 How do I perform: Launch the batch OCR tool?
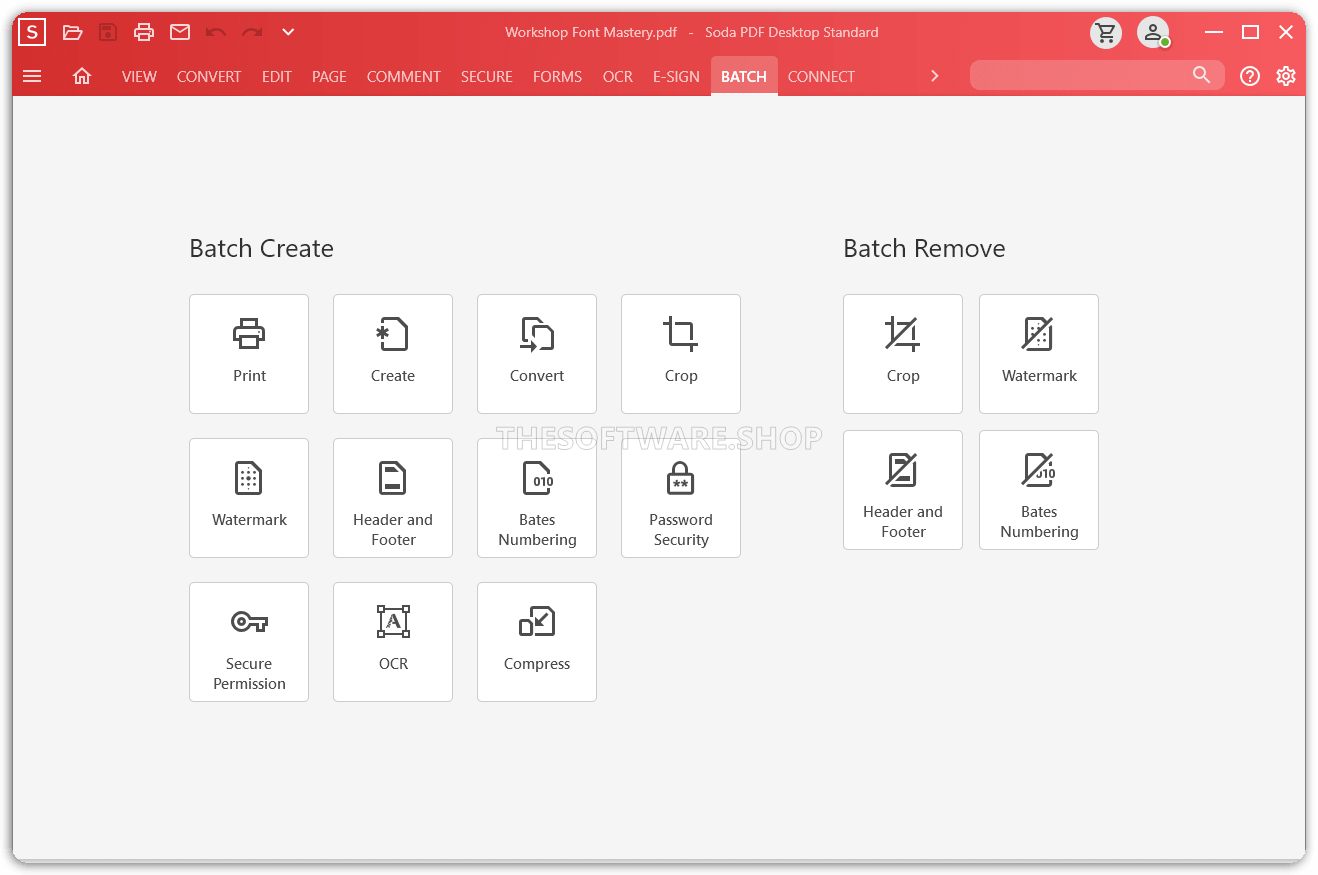coord(393,641)
